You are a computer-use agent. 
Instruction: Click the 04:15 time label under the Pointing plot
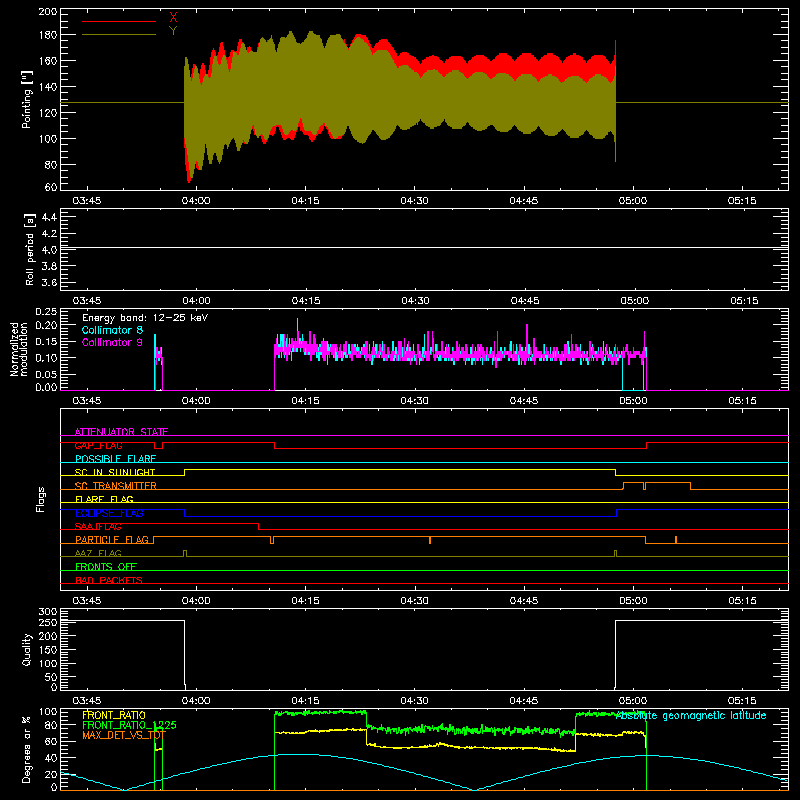pos(305,201)
